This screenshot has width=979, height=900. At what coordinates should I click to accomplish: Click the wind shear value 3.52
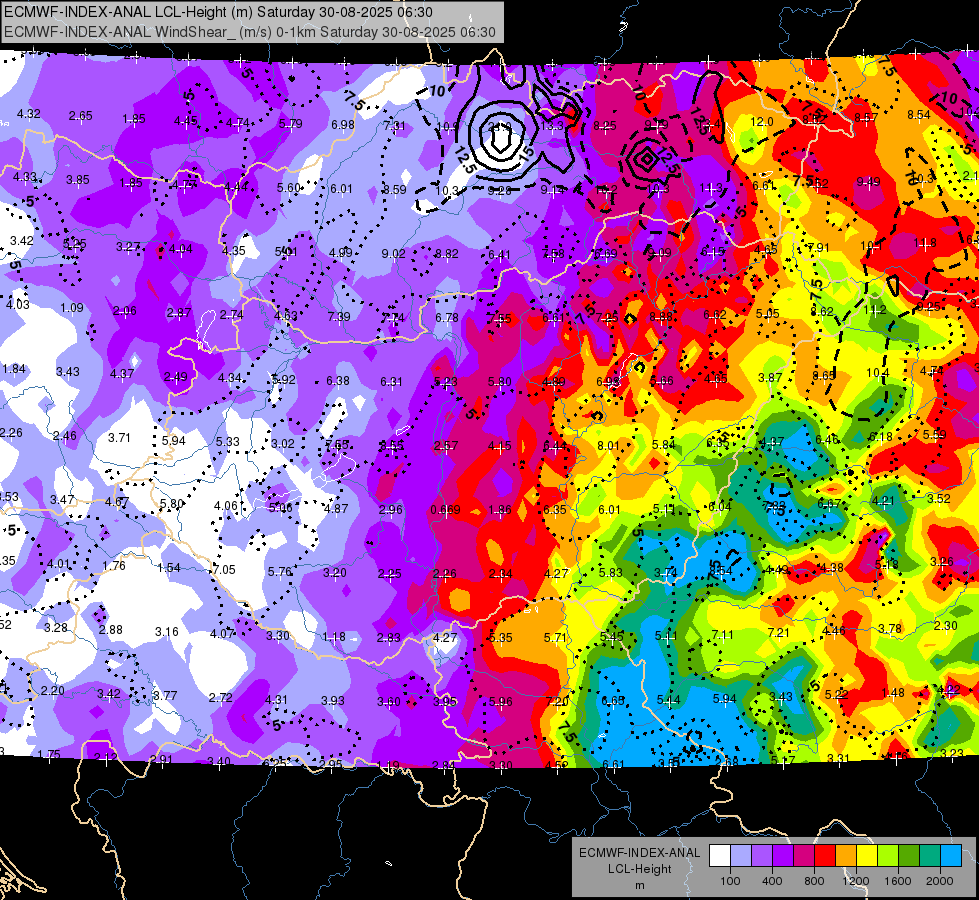point(938,498)
